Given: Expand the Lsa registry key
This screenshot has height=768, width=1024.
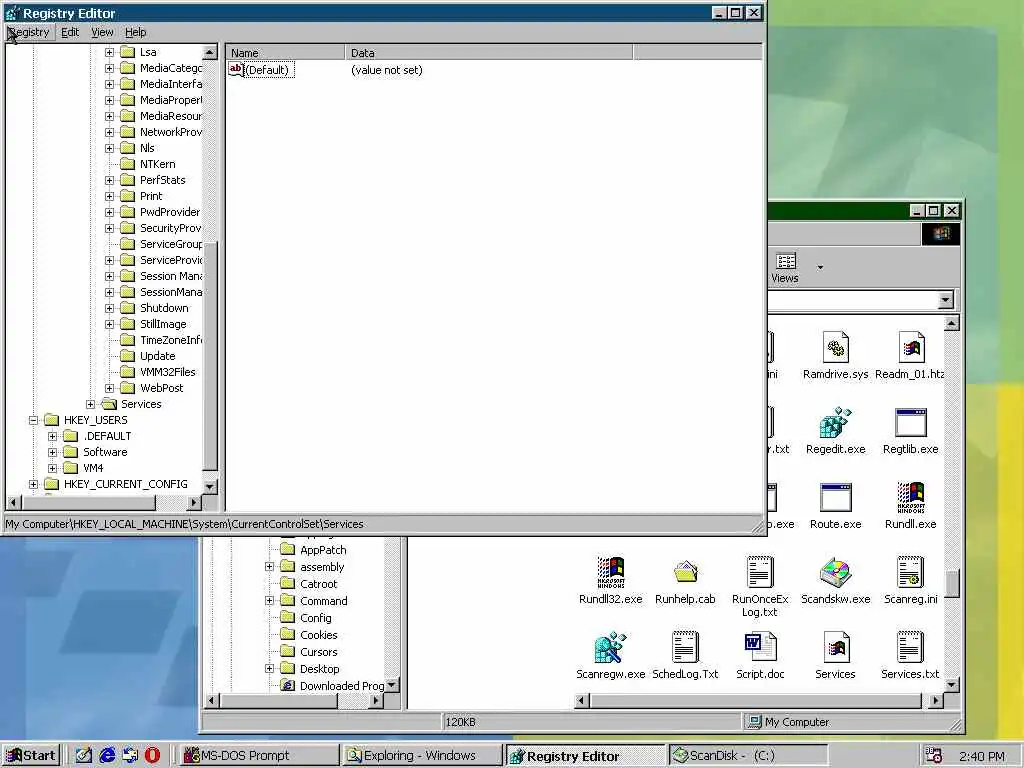Looking at the screenshot, I should click(x=109, y=52).
